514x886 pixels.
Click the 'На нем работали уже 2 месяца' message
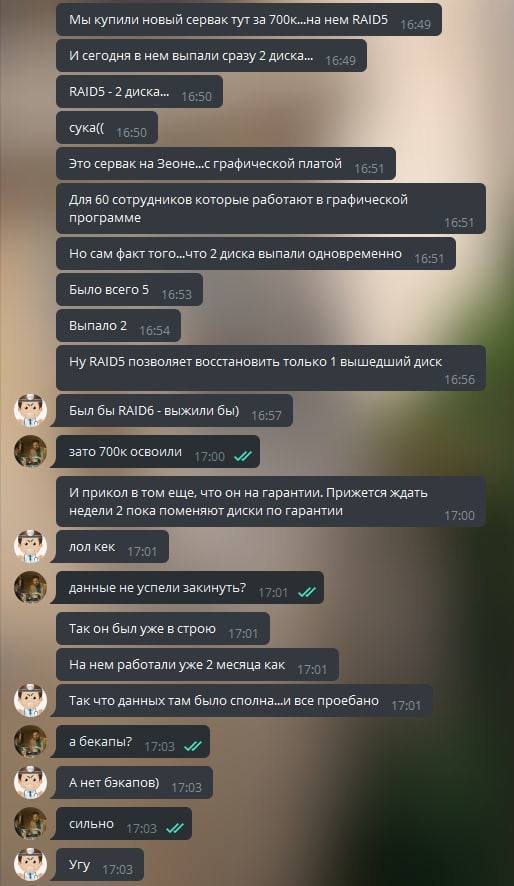pyautogui.click(x=197, y=664)
